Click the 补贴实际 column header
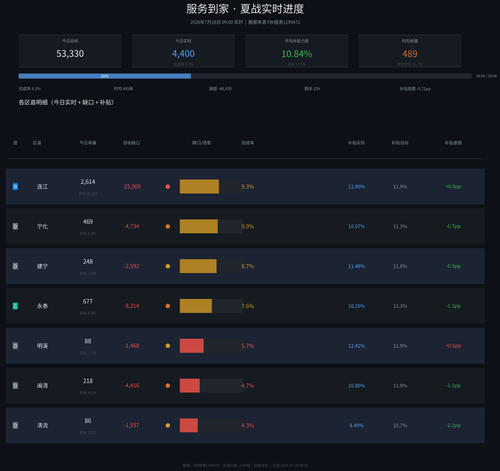500x471 pixels. (x=356, y=143)
